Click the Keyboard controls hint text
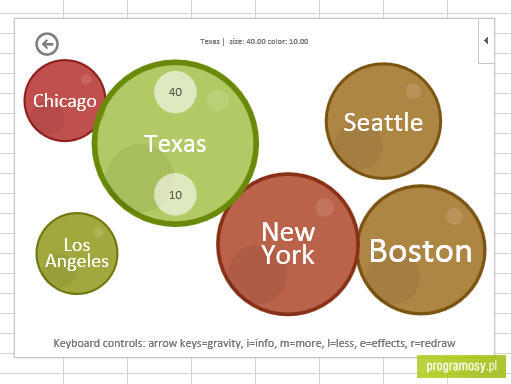Image resolution: width=512 pixels, height=384 pixels. (x=254, y=343)
